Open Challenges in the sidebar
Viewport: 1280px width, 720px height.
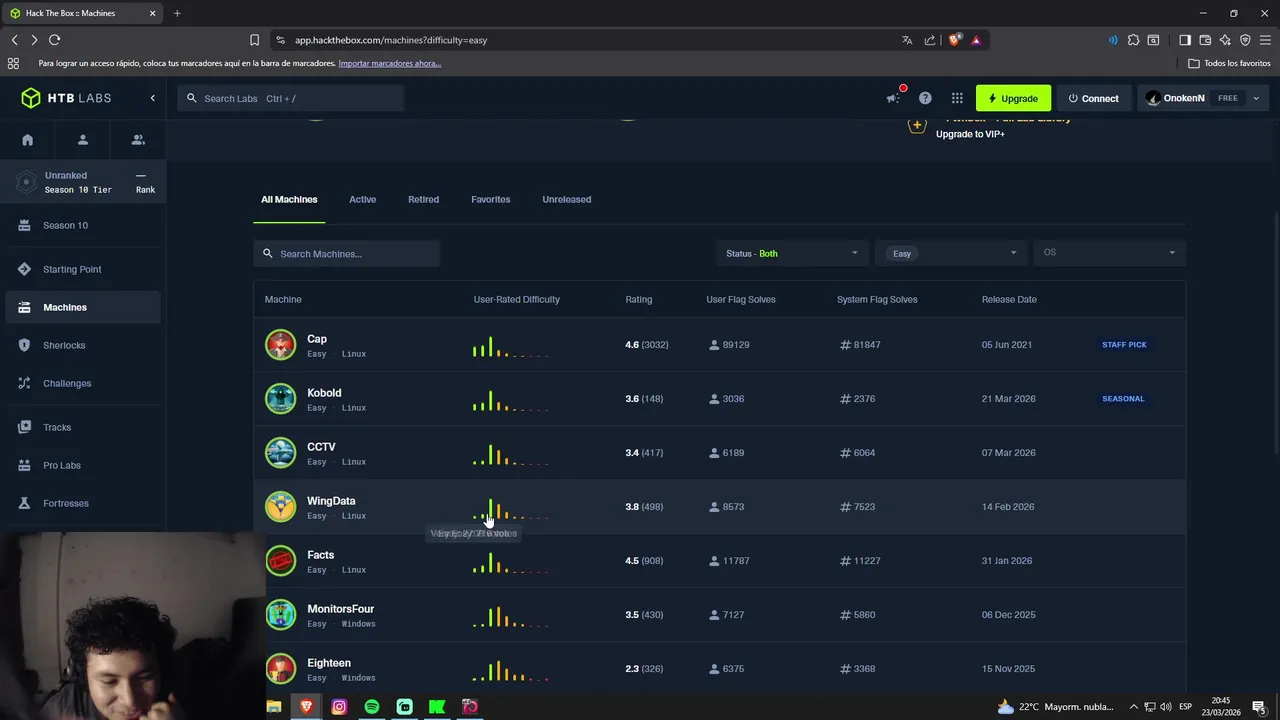tap(83, 383)
